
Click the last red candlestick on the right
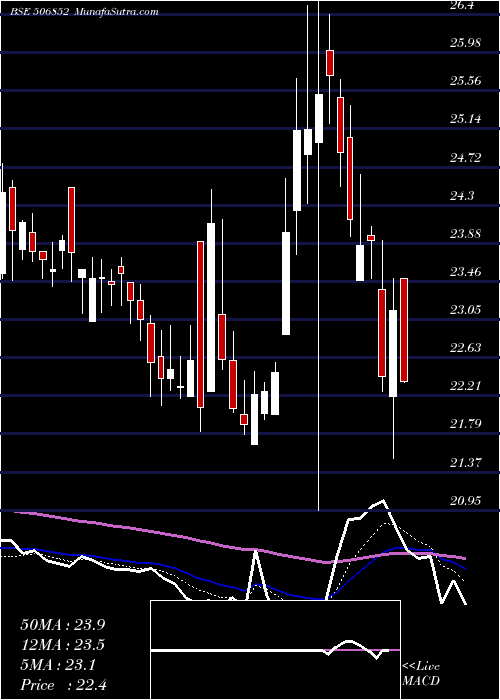pyautogui.click(x=404, y=330)
